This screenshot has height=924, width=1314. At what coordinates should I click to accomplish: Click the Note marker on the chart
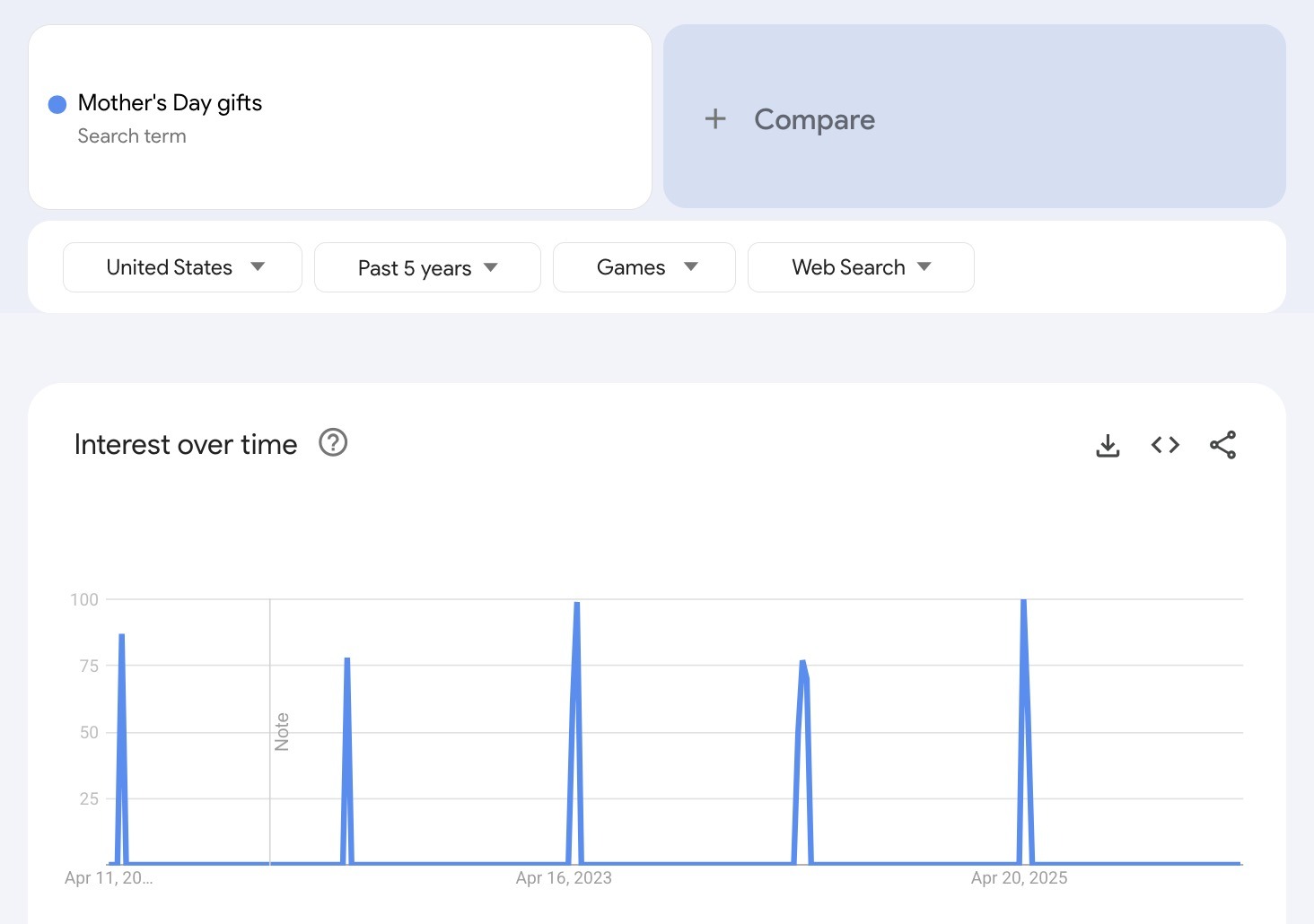[x=282, y=728]
